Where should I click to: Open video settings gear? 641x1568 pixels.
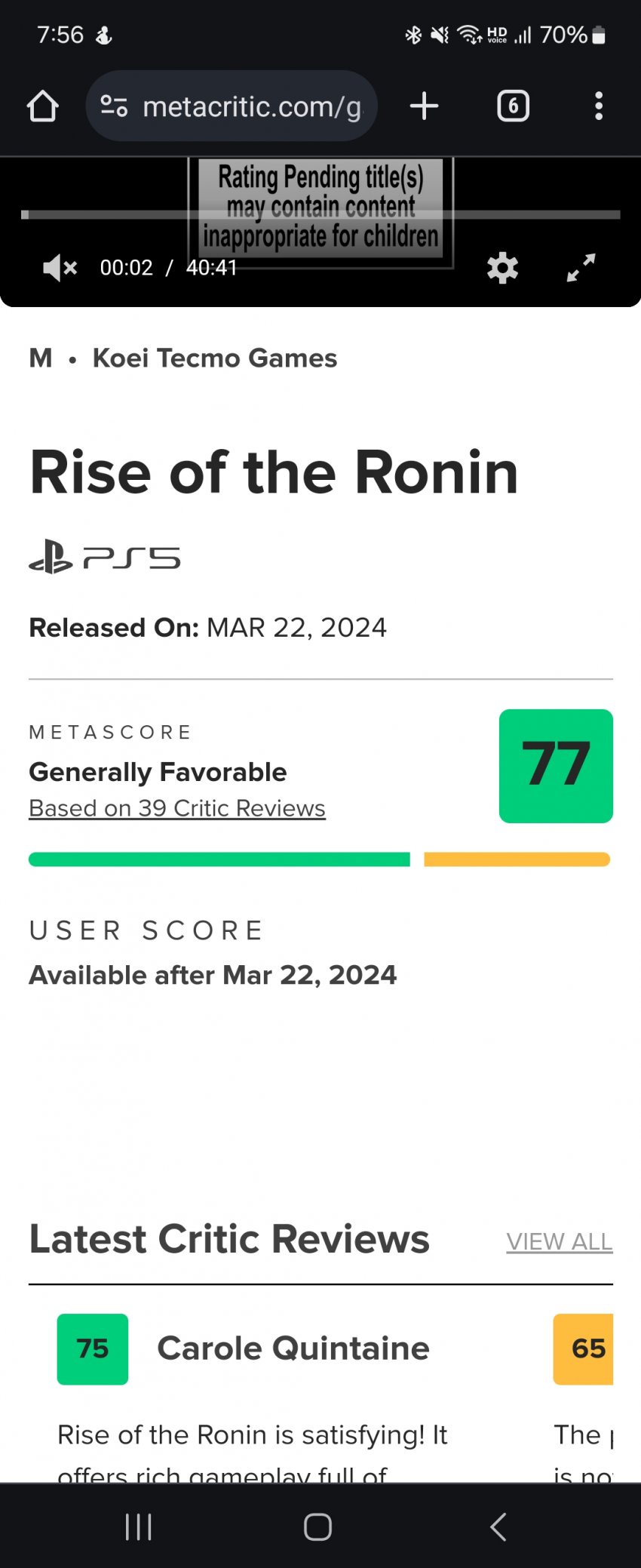pos(502,268)
